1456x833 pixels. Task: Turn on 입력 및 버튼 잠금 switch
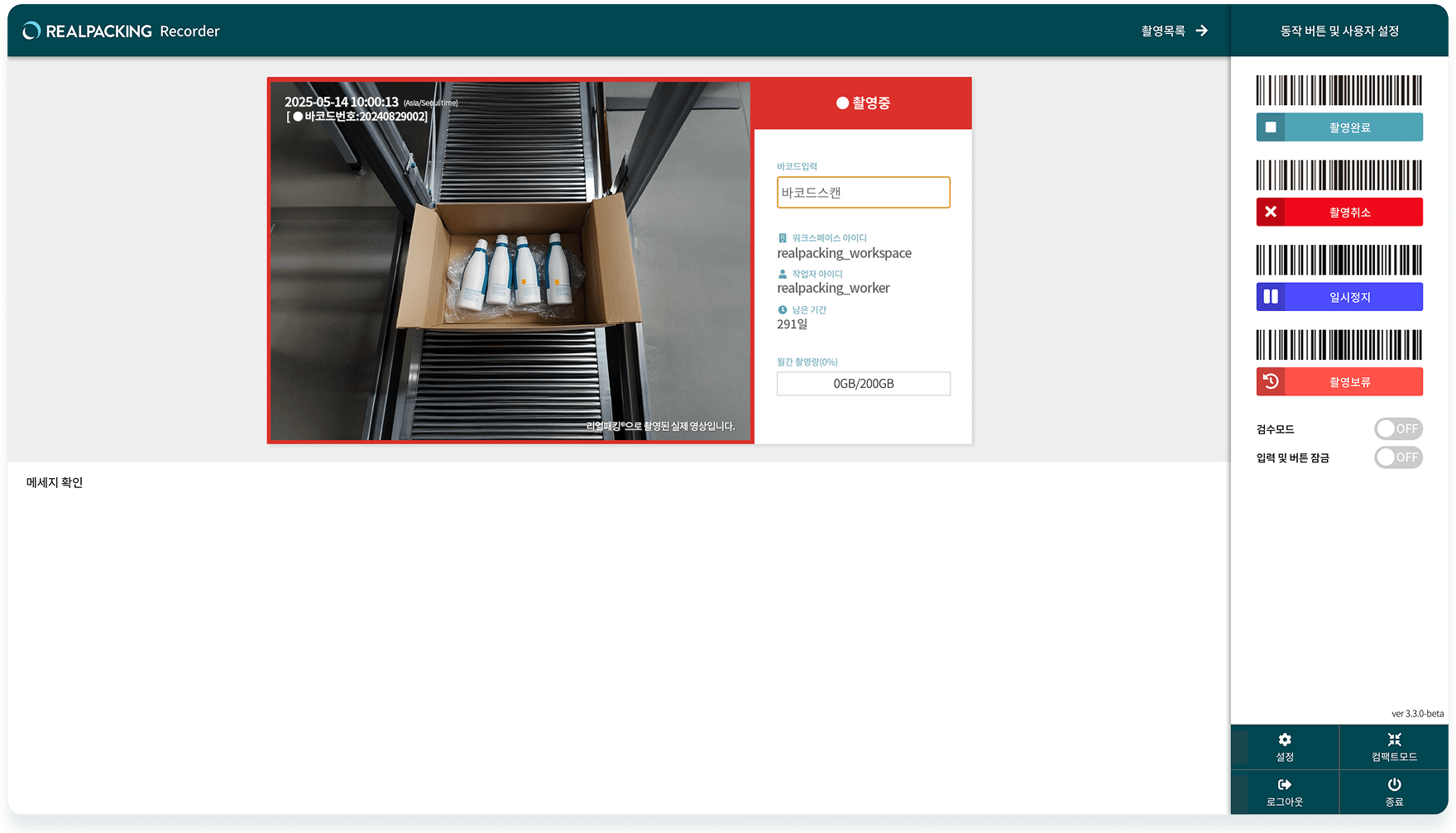click(1397, 457)
